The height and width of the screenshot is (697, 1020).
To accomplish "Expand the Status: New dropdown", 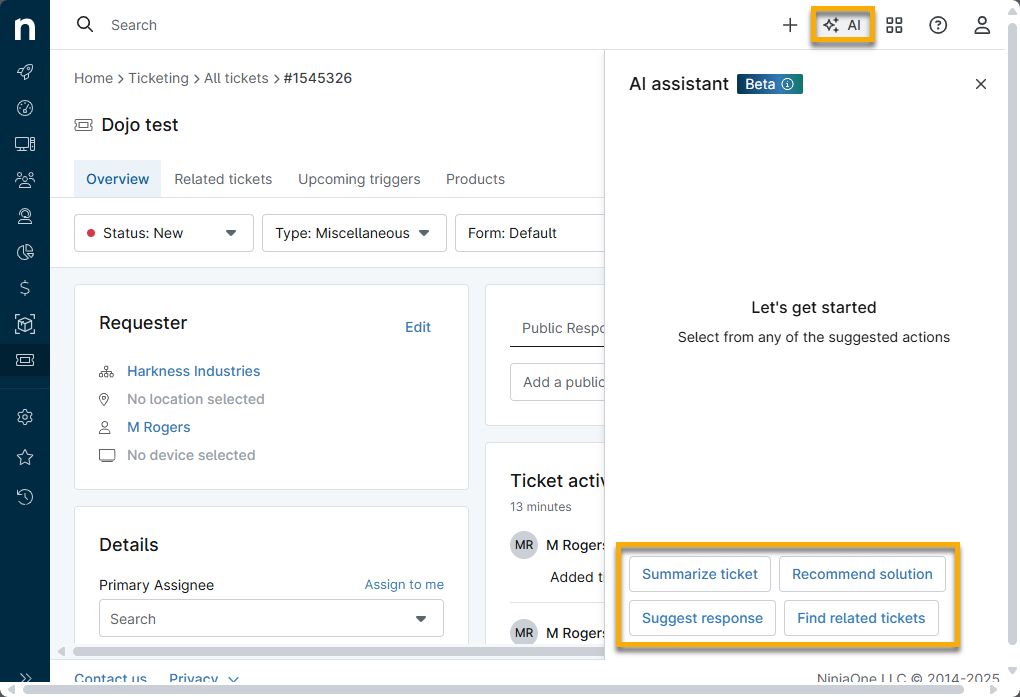I will 164,233.
